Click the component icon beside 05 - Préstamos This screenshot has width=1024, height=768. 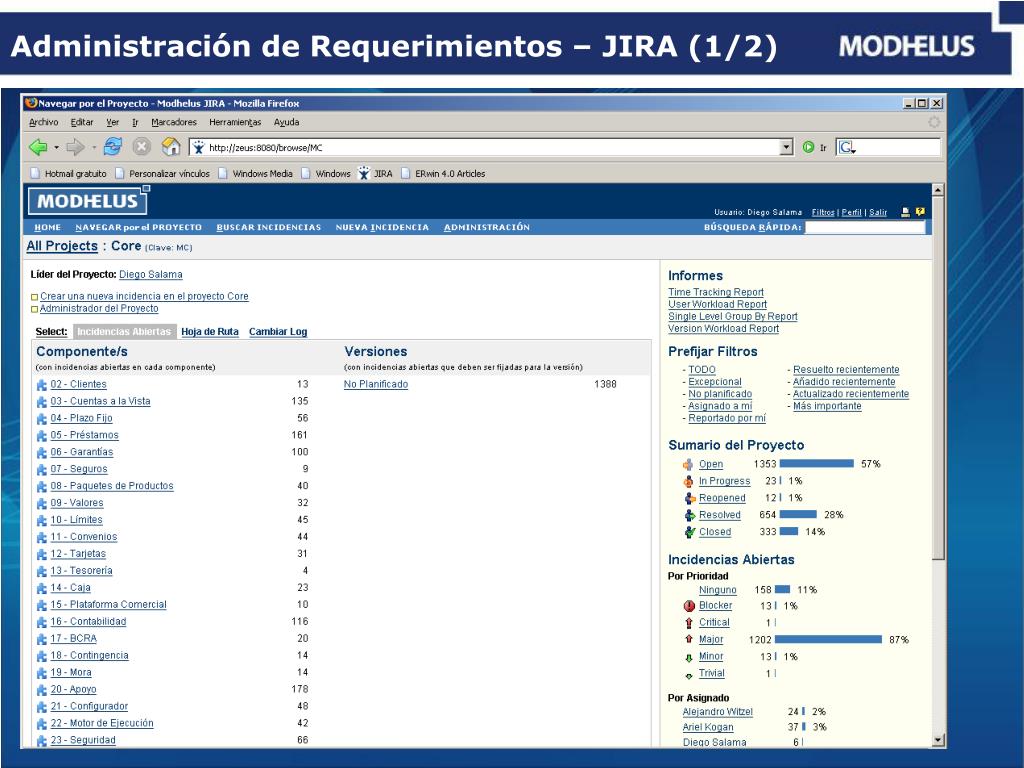[x=42, y=436]
